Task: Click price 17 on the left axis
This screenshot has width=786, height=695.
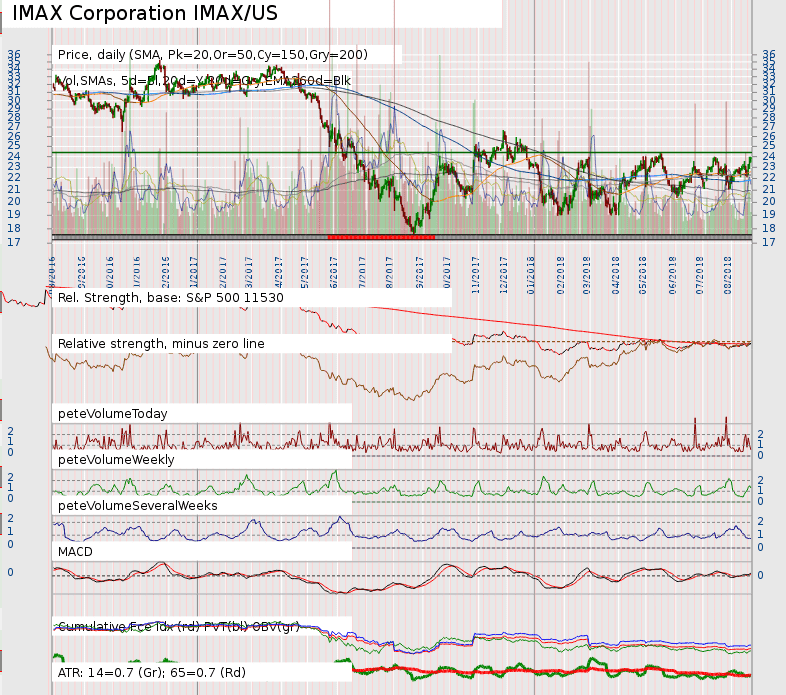Action: pyautogui.click(x=14, y=242)
